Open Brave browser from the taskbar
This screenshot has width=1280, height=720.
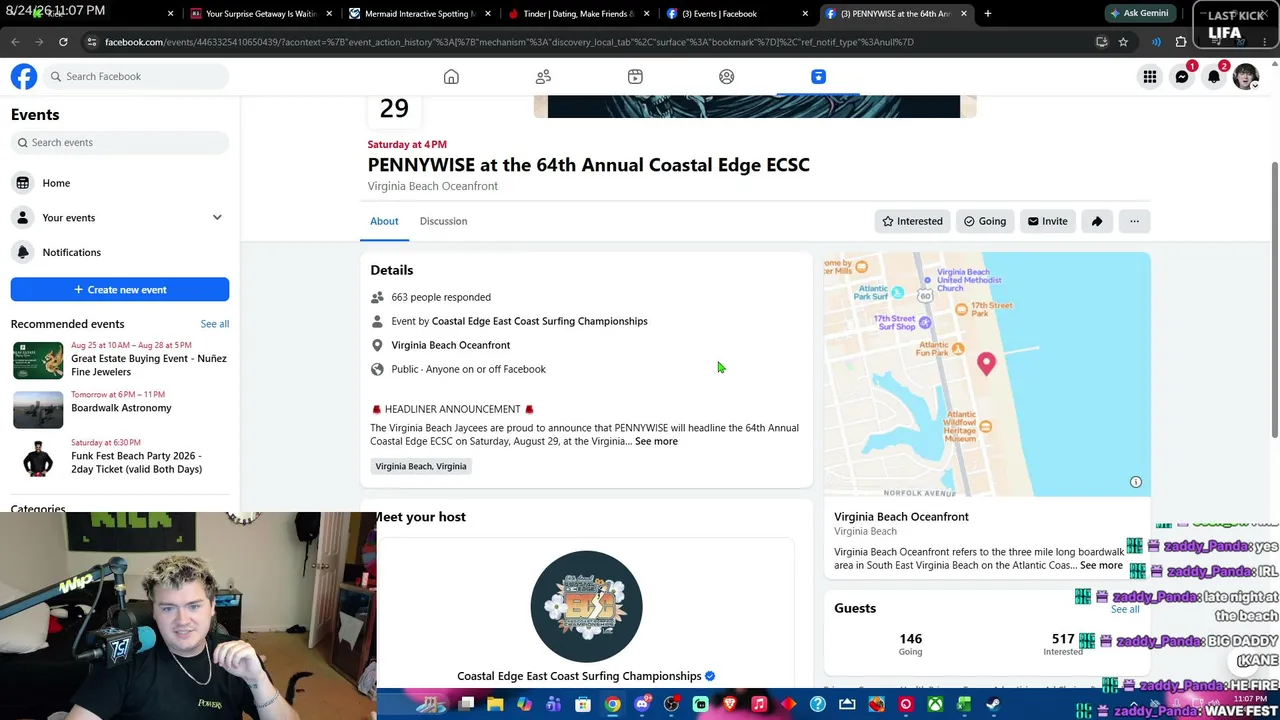[729, 705]
